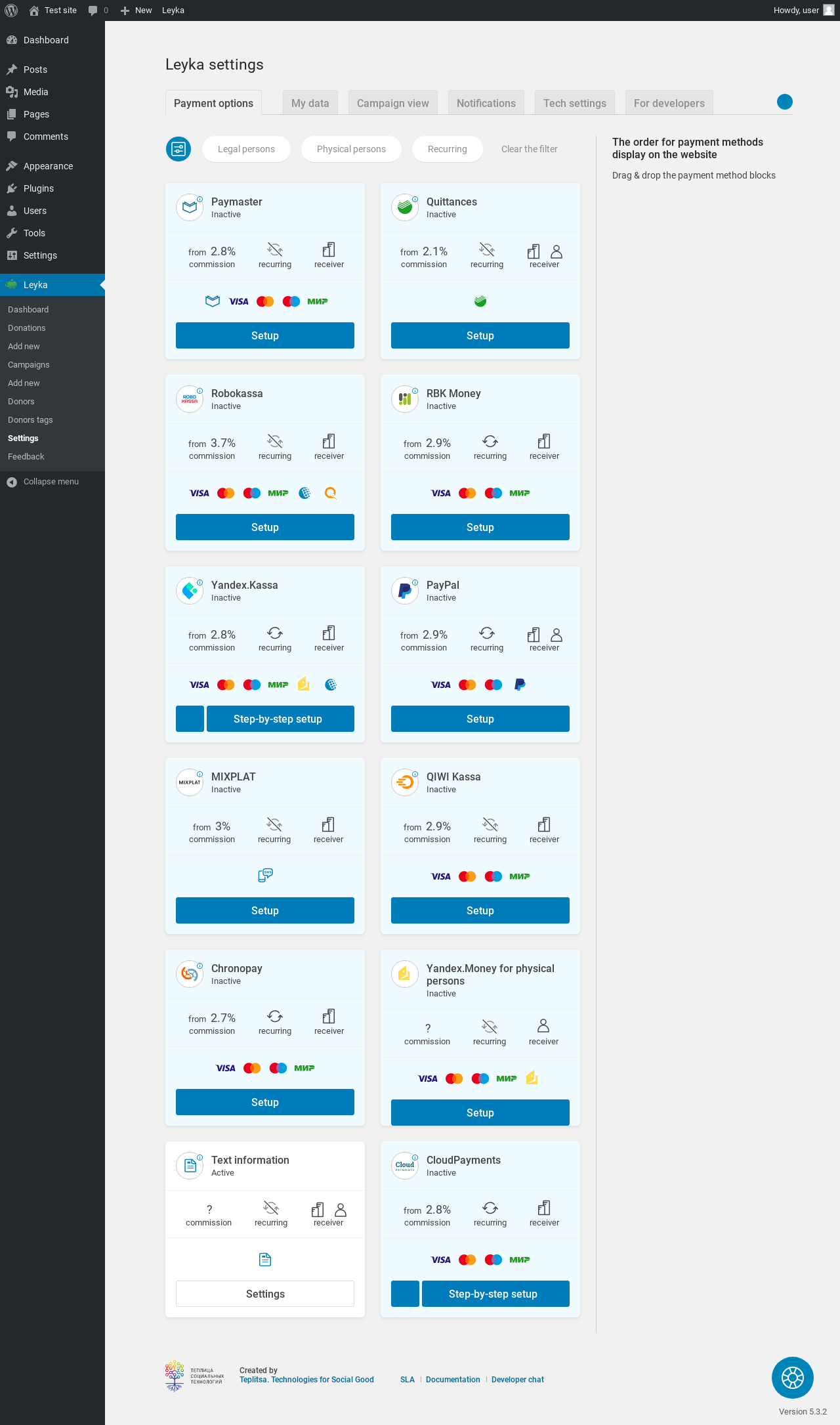Clear the filter
This screenshot has height=1425, width=840.
pos(530,149)
